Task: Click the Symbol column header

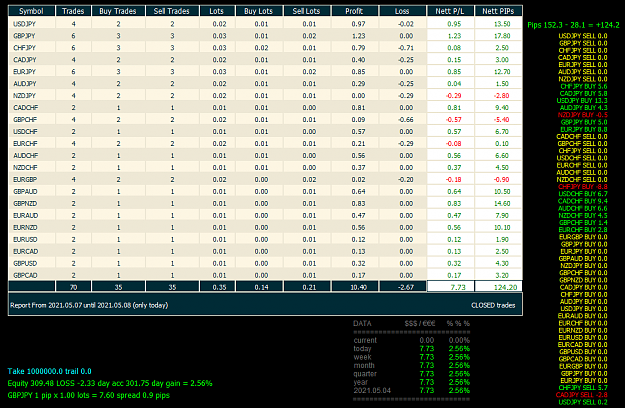Action: tap(31, 11)
